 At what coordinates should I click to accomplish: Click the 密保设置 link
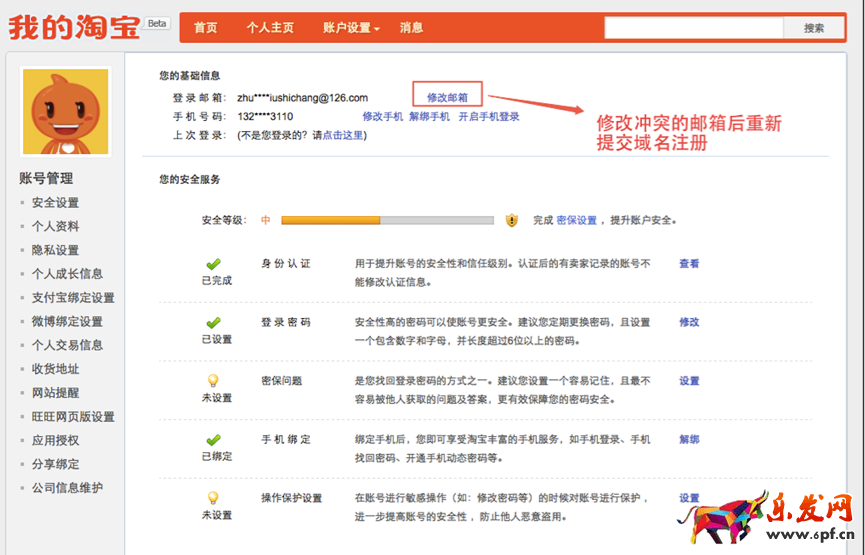(x=576, y=220)
